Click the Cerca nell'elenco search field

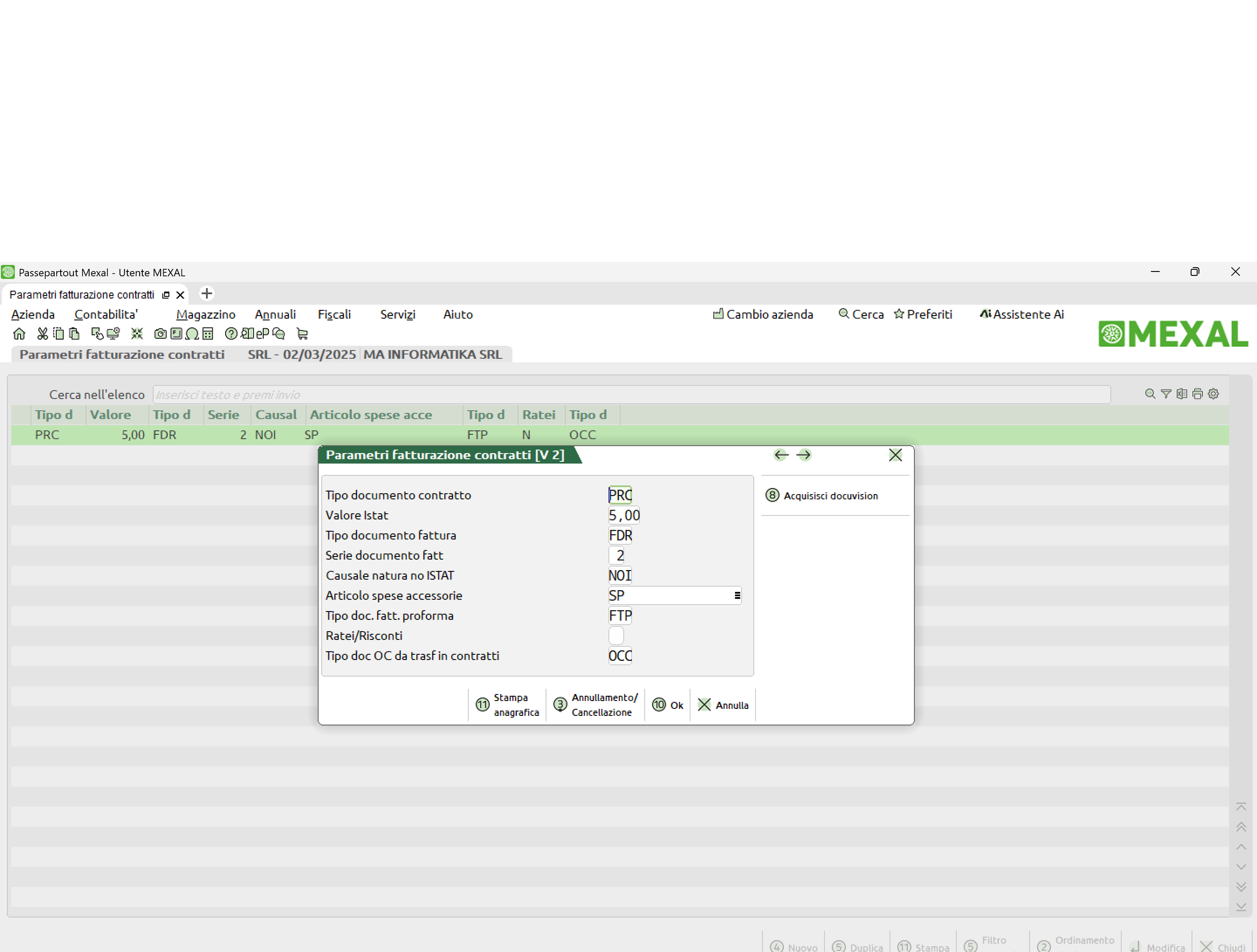(x=631, y=395)
